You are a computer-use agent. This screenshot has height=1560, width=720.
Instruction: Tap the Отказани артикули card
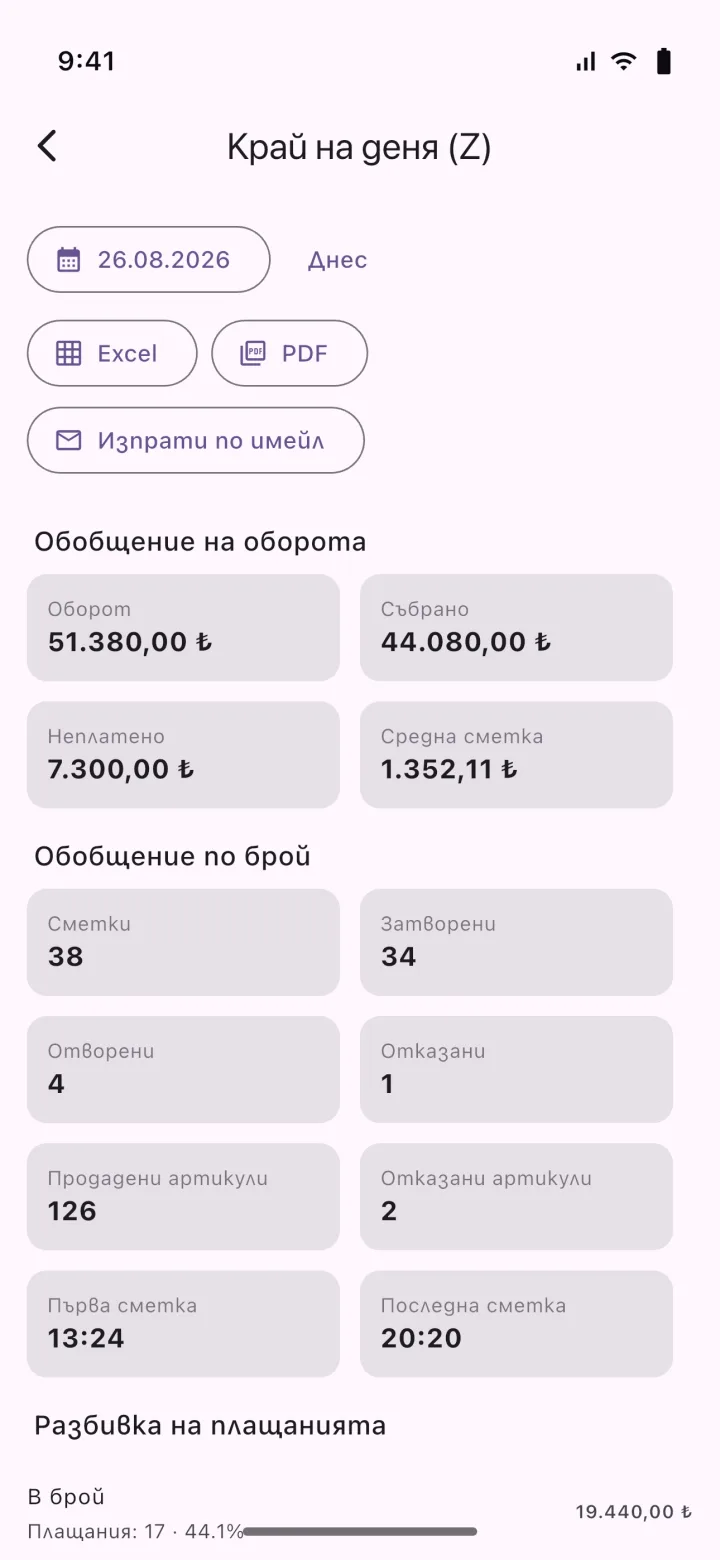point(516,1196)
